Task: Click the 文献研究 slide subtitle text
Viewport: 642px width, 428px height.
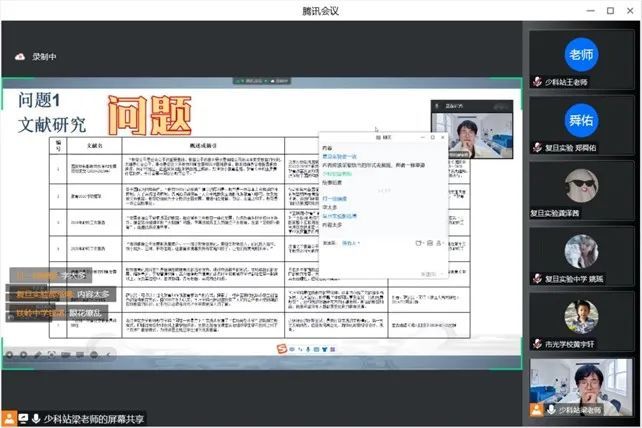Action: click(x=52, y=125)
